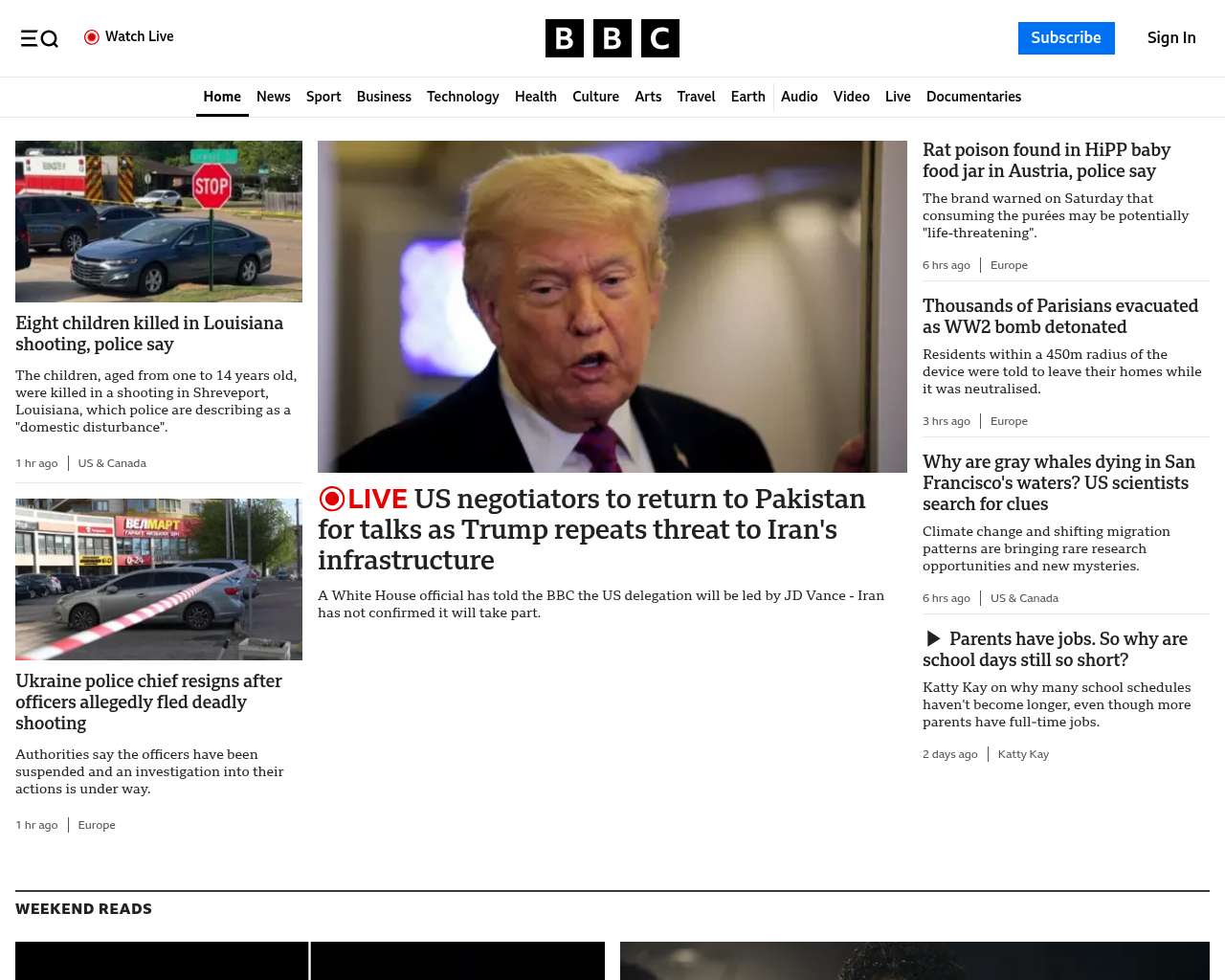Read the HiPP baby food rat poison story
This screenshot has width=1225, height=980.
click(x=1046, y=161)
